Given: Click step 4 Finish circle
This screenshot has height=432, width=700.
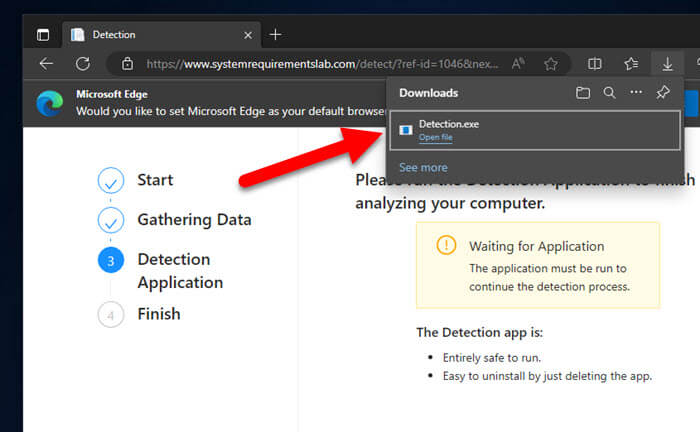Looking at the screenshot, I should pos(111,315).
